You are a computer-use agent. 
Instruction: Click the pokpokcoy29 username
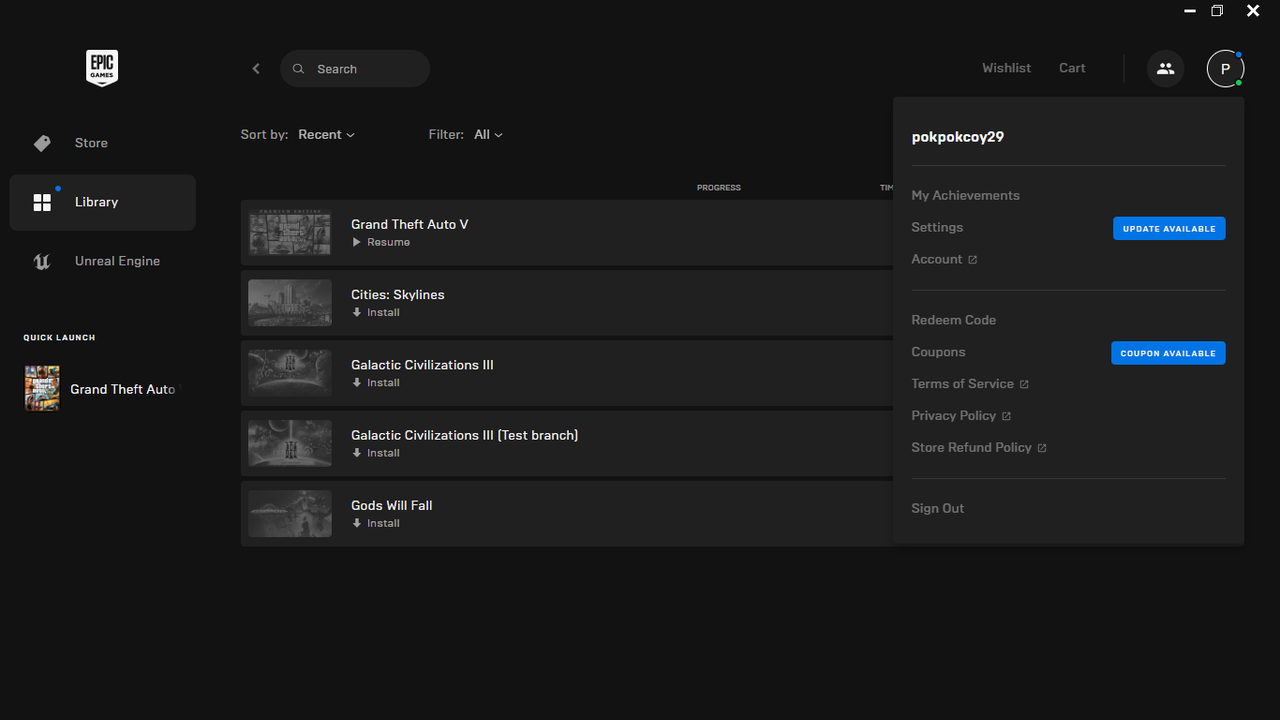958,137
